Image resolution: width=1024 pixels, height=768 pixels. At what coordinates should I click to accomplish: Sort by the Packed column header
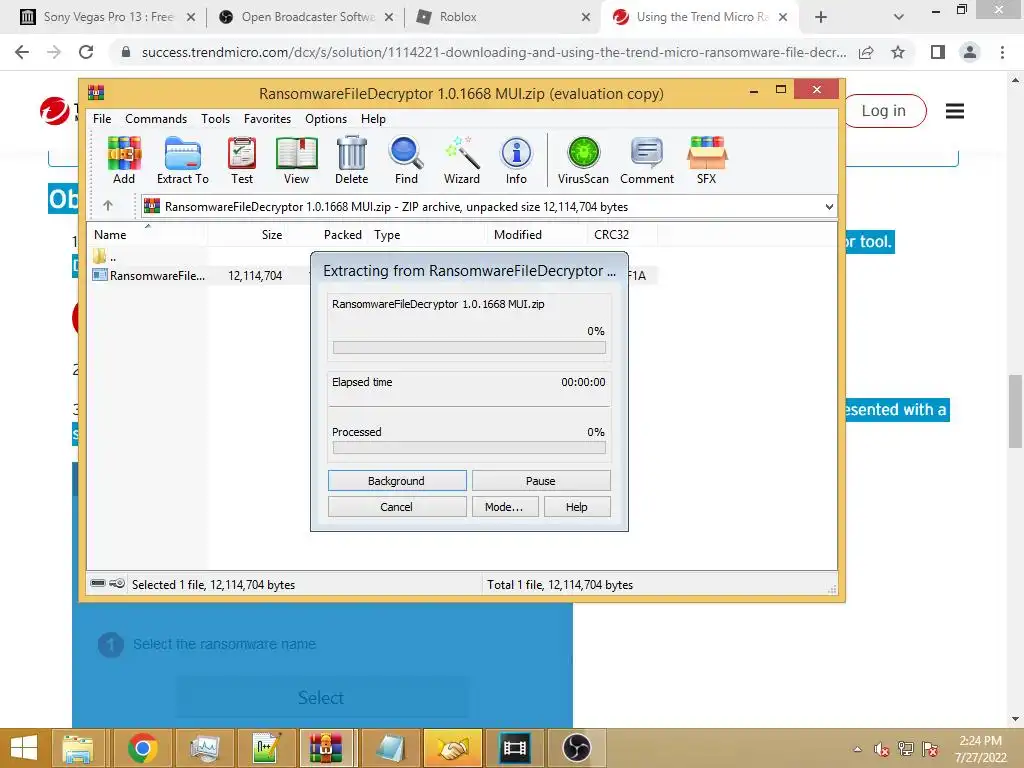coord(328,234)
